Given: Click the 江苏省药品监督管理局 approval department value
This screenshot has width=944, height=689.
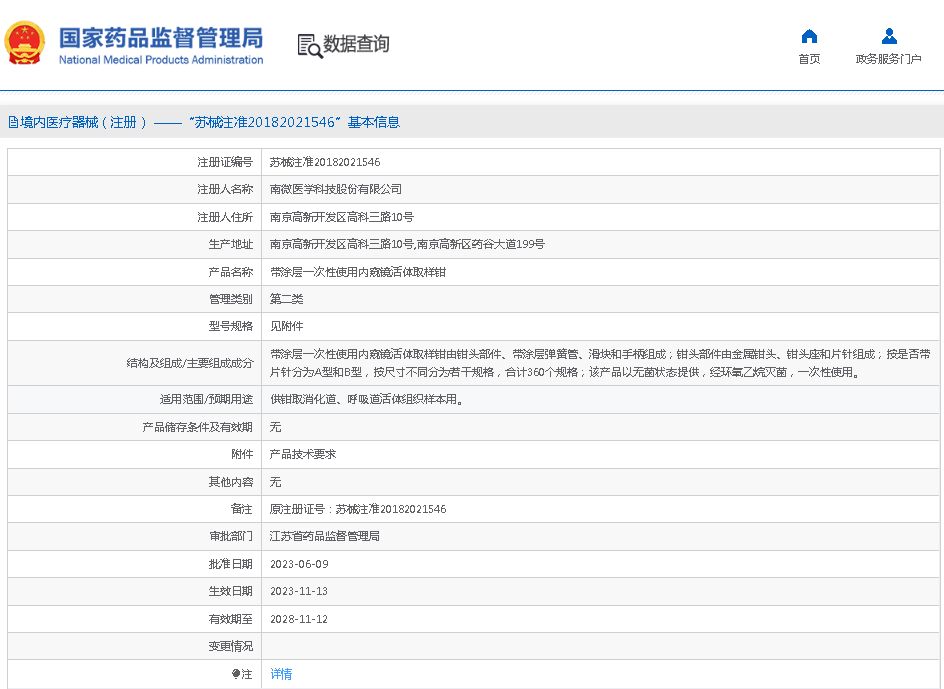Looking at the screenshot, I should tap(325, 536).
